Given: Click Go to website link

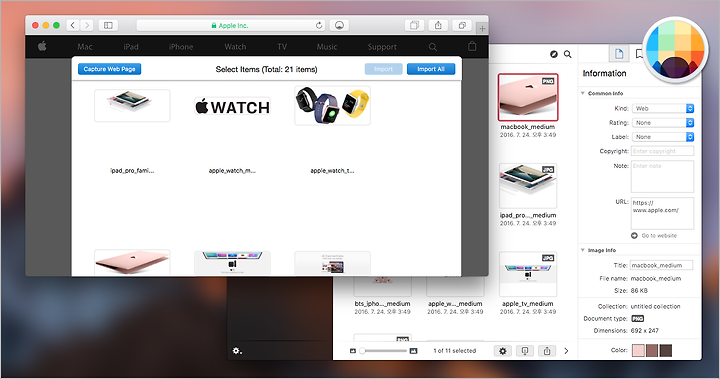Looking at the screenshot, I should [x=659, y=236].
